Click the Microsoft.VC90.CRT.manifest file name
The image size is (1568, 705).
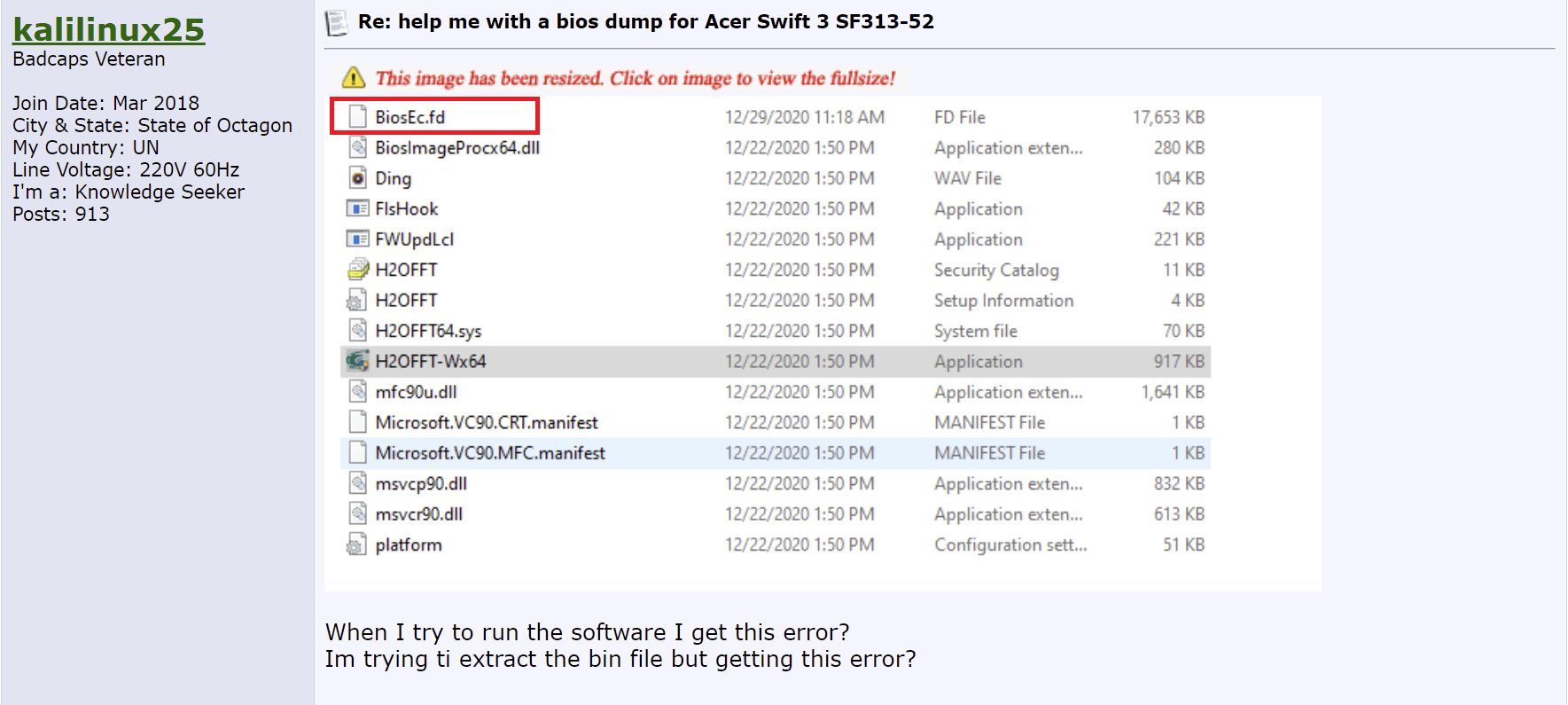[487, 423]
